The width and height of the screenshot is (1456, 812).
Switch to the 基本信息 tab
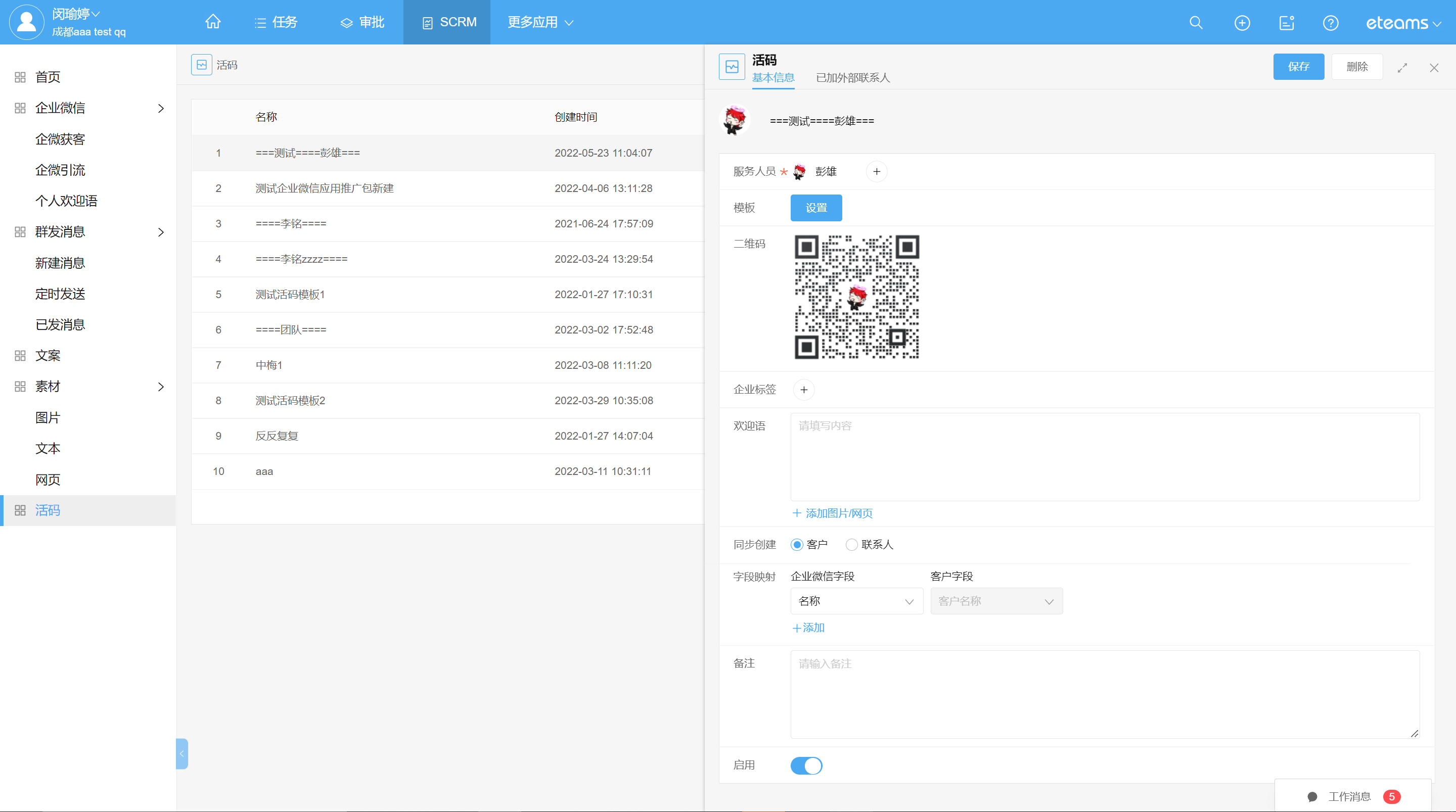pyautogui.click(x=773, y=77)
